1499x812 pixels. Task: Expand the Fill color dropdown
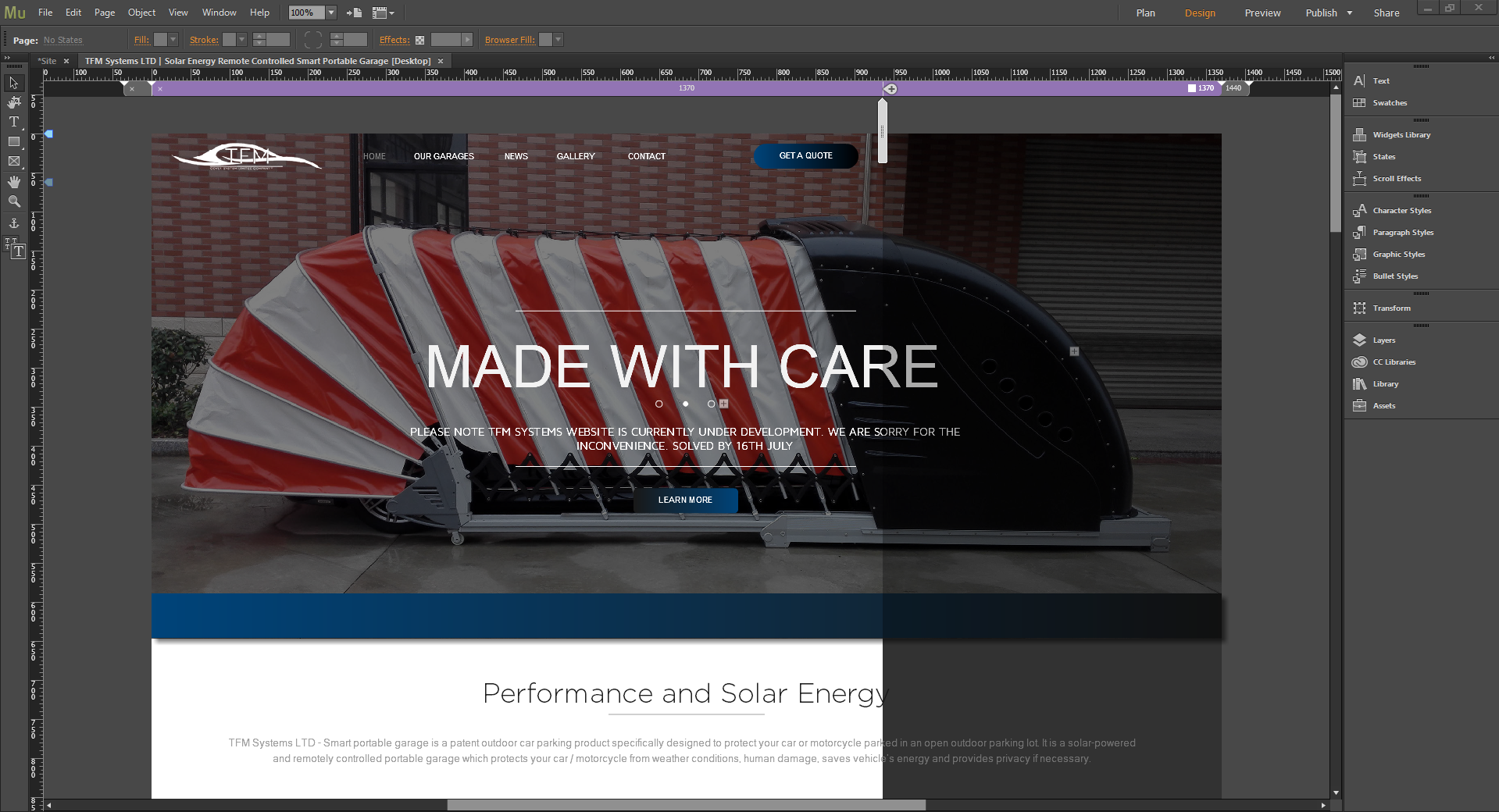(x=173, y=40)
